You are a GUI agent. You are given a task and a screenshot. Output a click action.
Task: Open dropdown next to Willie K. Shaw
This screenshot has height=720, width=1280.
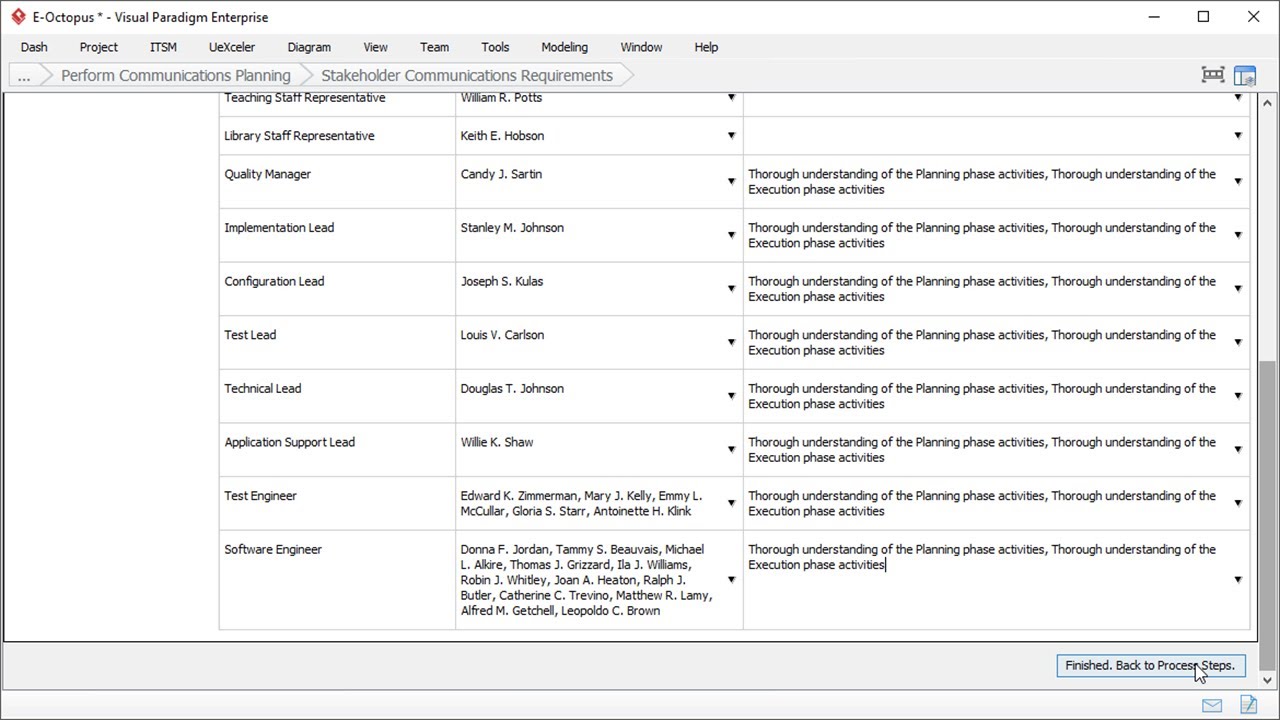coord(731,450)
